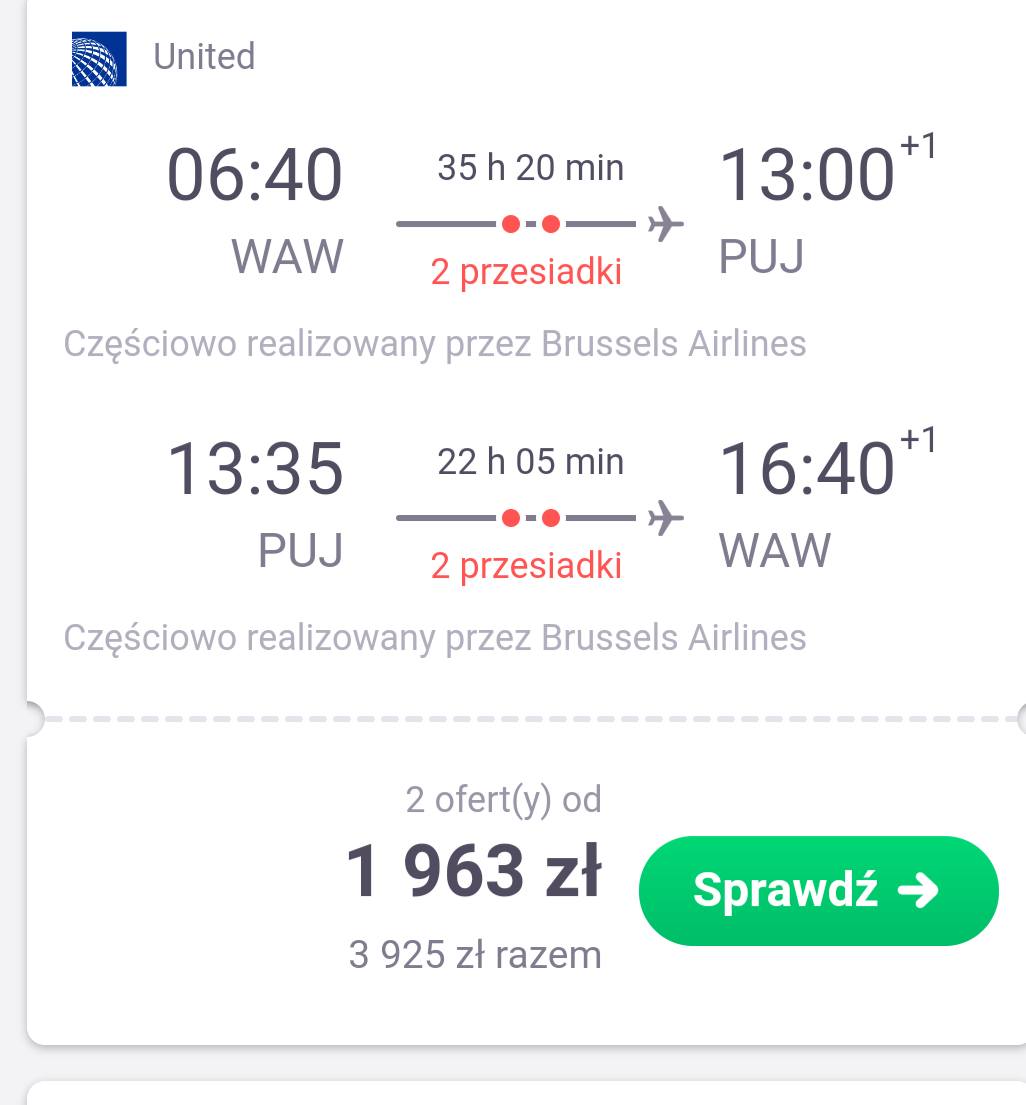Click outbound Brussels Airlines operator note

[x=435, y=345]
